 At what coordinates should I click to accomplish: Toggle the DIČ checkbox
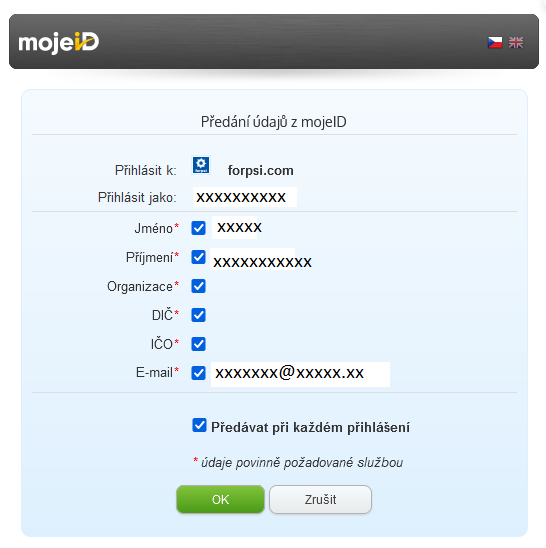[x=199, y=315]
